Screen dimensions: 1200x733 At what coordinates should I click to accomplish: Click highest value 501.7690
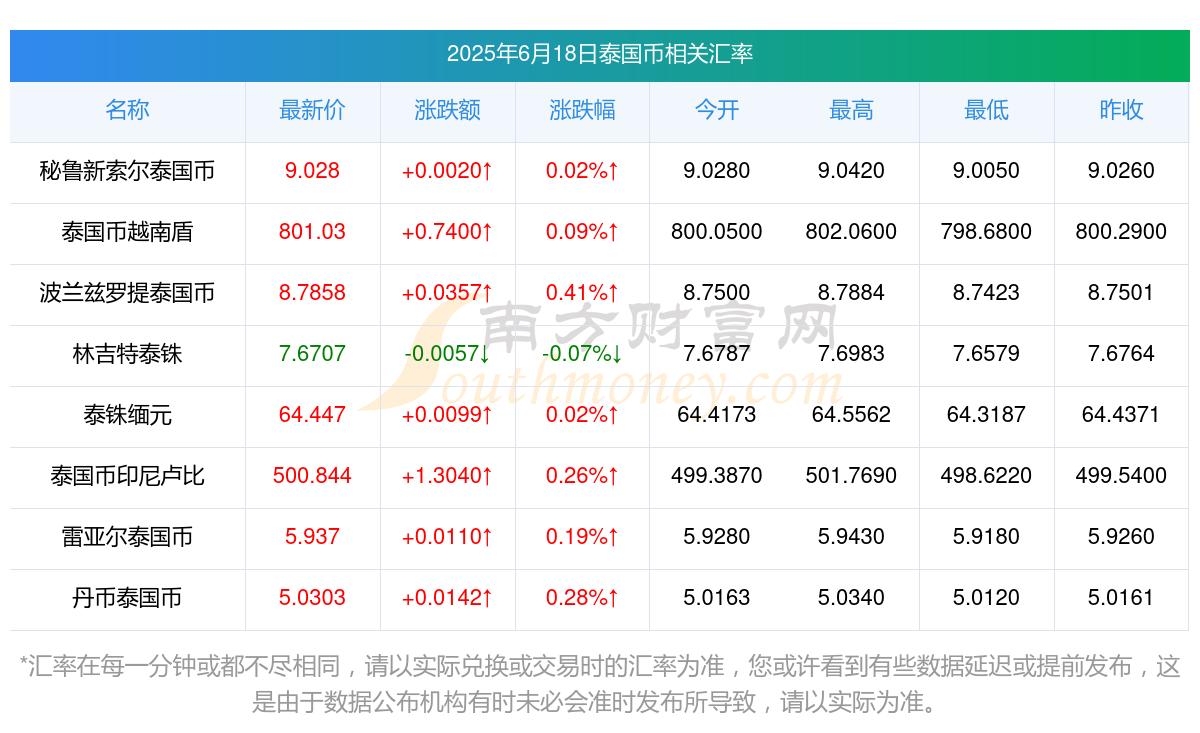click(x=851, y=476)
